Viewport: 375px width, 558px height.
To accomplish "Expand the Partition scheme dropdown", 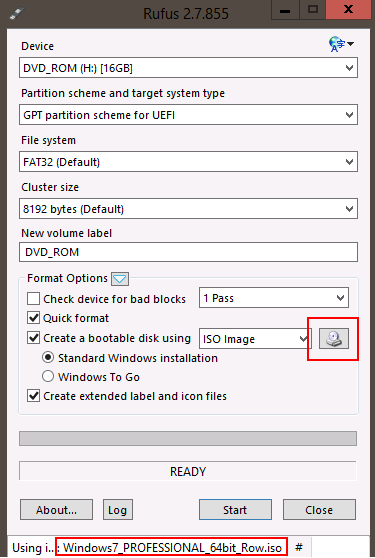I will tap(188, 115).
